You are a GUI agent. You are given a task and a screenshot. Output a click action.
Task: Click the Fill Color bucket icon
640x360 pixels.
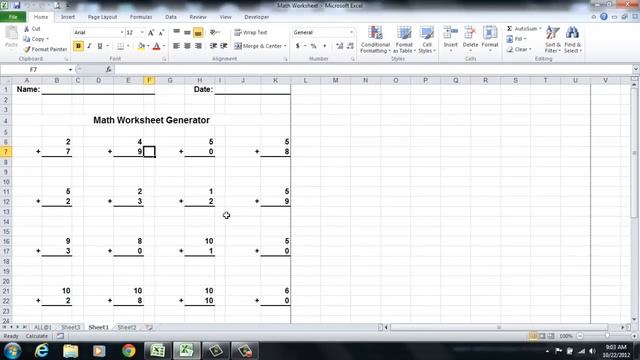point(141,46)
